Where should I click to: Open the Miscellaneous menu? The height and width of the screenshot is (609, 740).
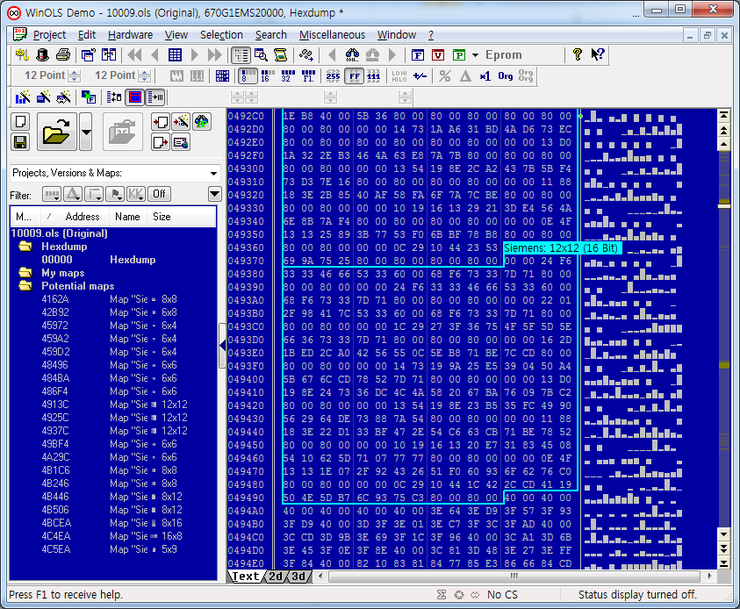tap(332, 35)
